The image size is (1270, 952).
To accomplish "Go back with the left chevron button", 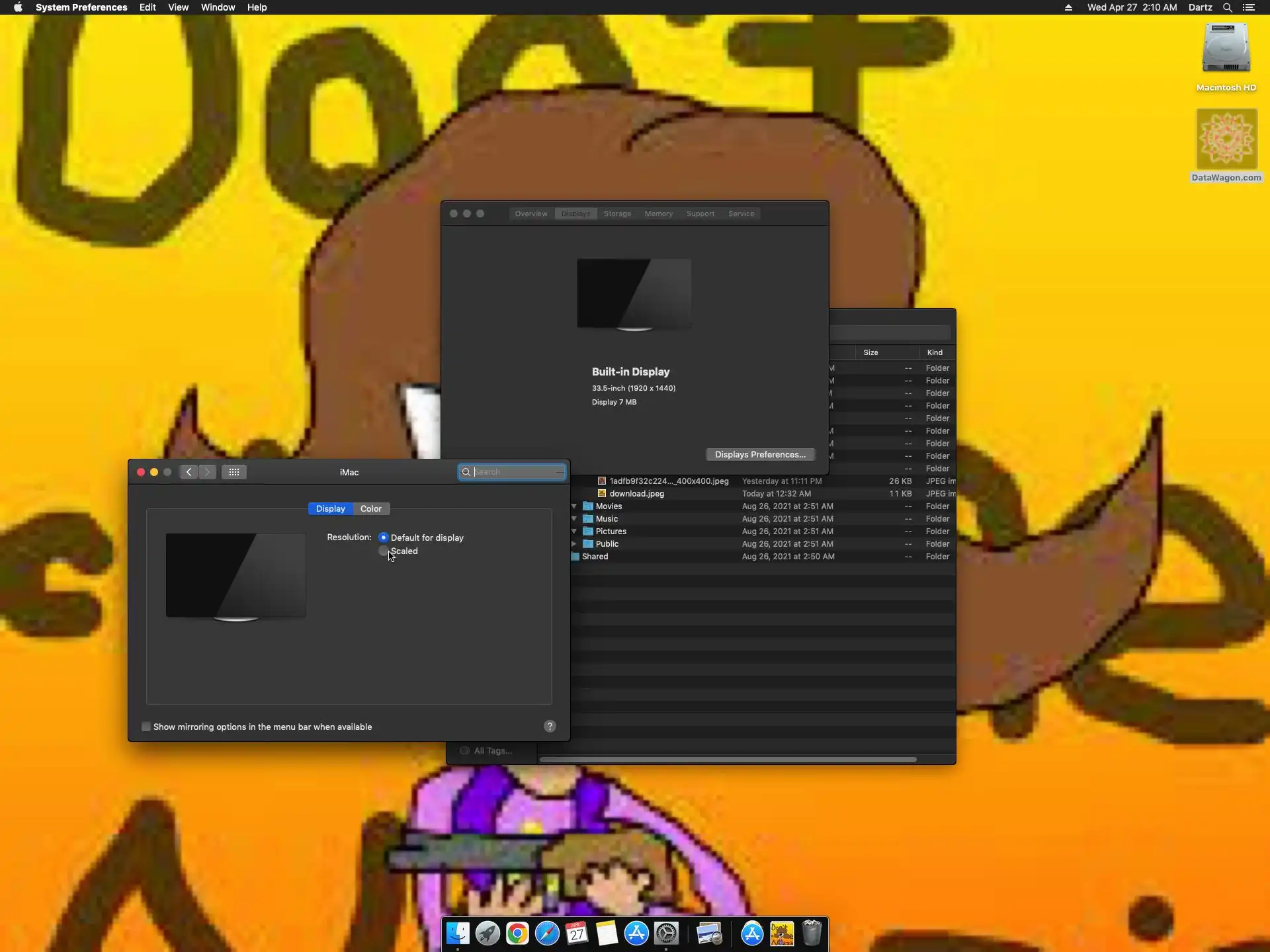I will (x=189, y=472).
